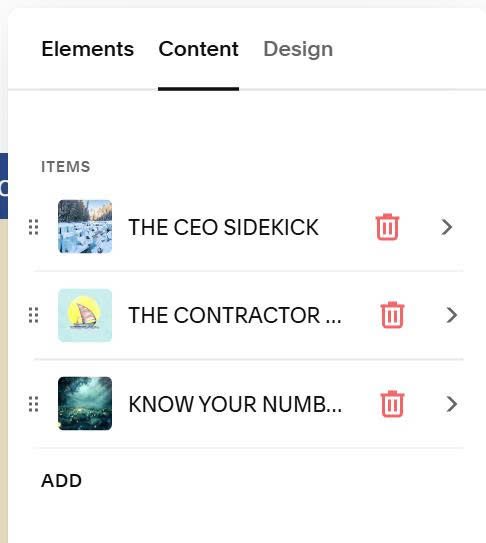Click the dark green forest thumbnail
Image resolution: width=486 pixels, height=543 pixels.
click(x=85, y=403)
